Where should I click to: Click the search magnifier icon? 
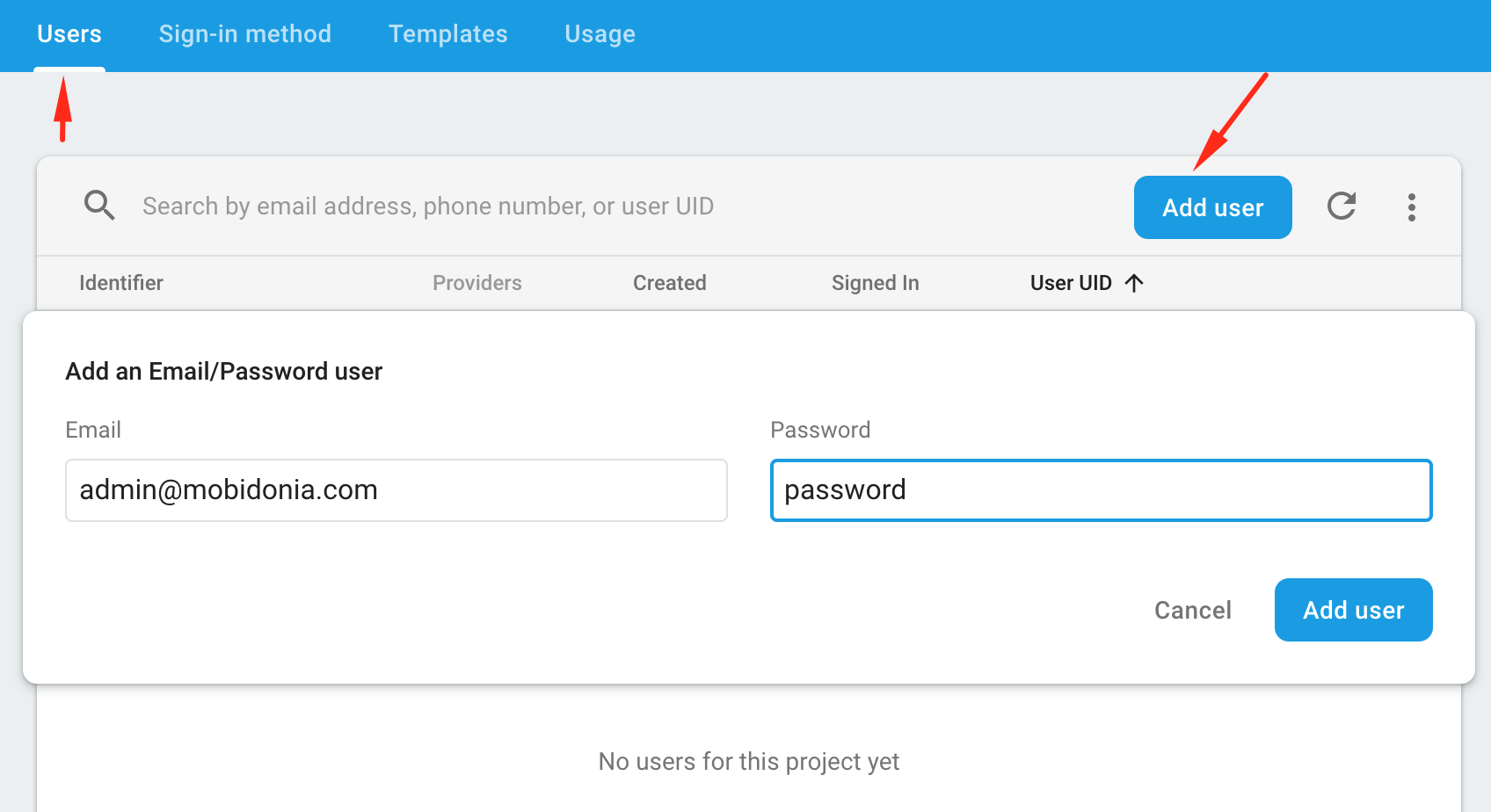(99, 206)
